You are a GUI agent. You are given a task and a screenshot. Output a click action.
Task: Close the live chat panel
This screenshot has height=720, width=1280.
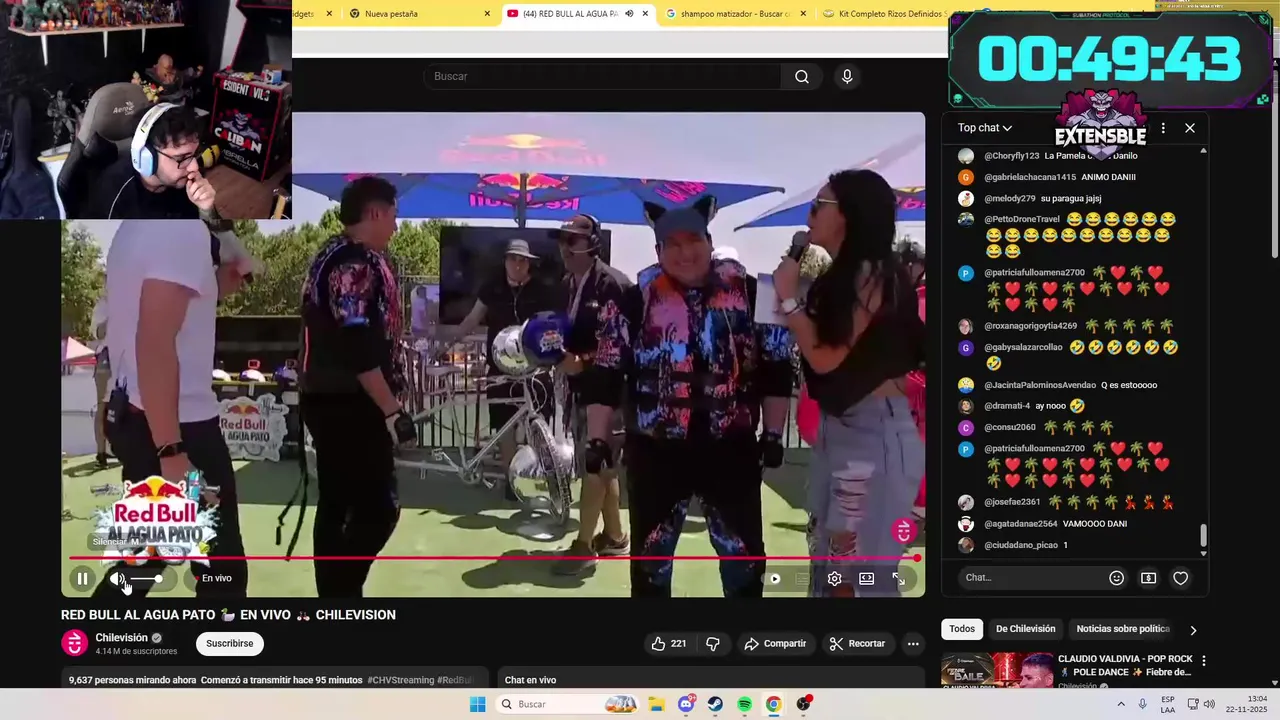(1189, 128)
